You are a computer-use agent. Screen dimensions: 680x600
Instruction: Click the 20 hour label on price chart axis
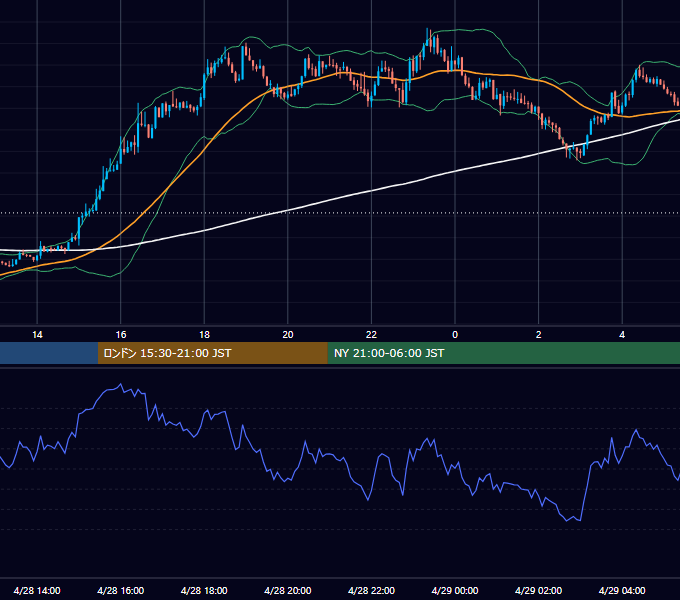point(288,335)
